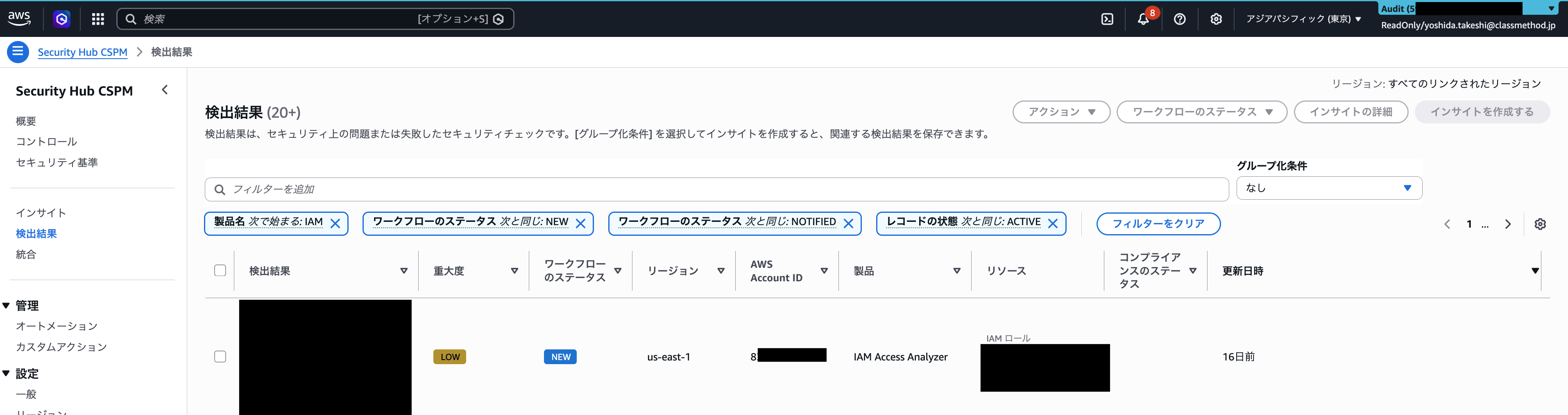Open the table preferences gear icon
This screenshot has height=415, width=1568.
pos(1540,224)
